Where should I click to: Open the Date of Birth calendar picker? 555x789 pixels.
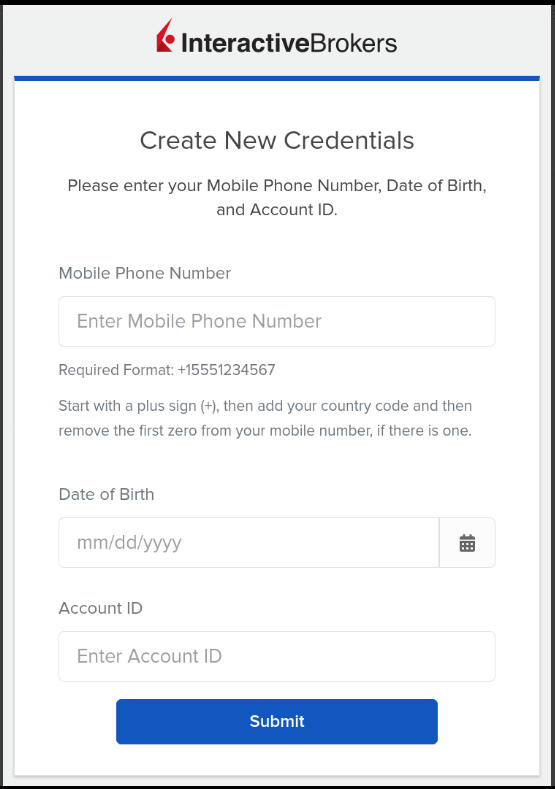(x=467, y=542)
